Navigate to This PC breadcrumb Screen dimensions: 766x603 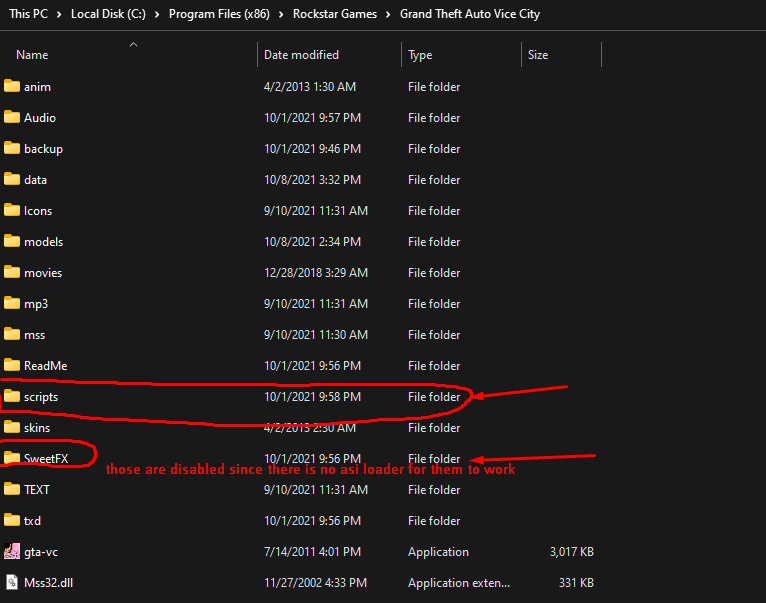coord(28,14)
